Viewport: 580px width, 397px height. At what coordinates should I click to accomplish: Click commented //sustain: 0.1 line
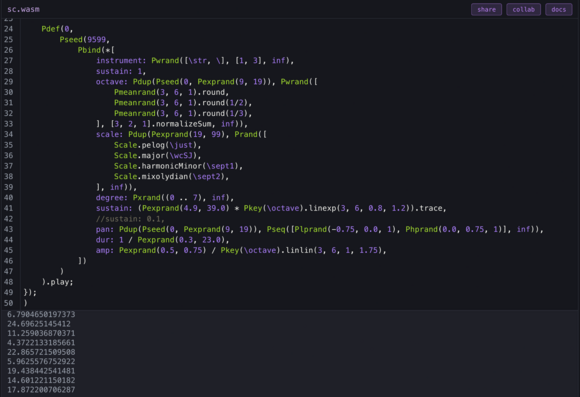coord(130,219)
